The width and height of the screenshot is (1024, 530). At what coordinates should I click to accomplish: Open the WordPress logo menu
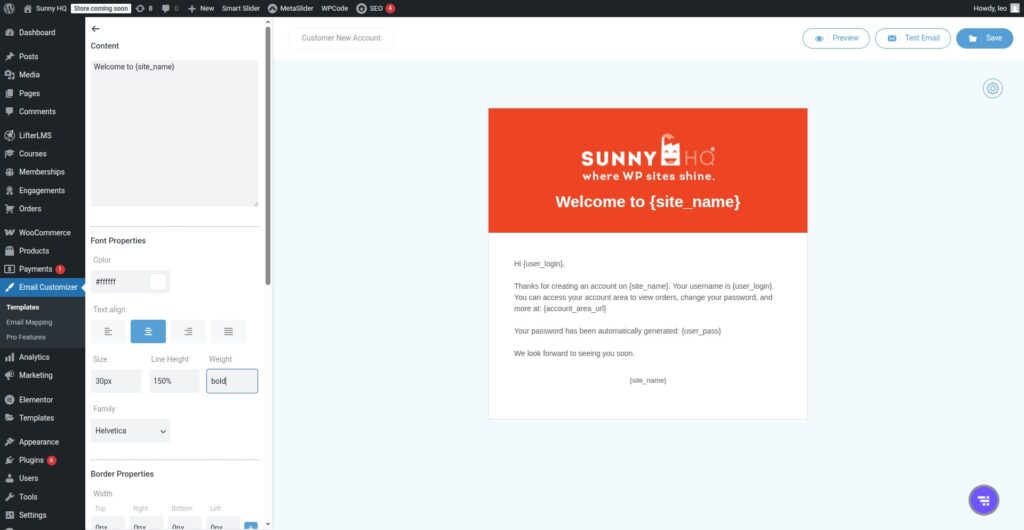10,8
